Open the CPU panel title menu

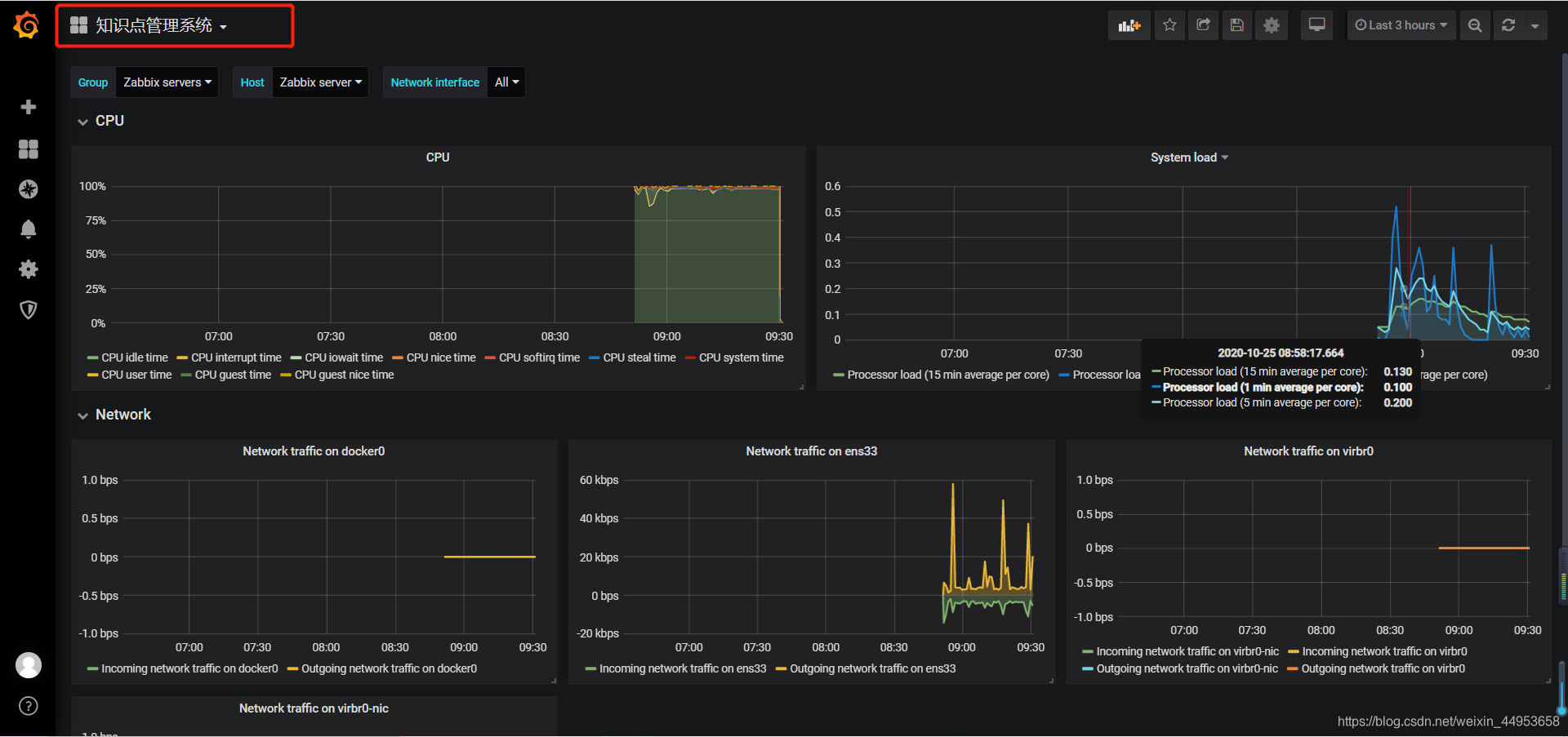[438, 158]
